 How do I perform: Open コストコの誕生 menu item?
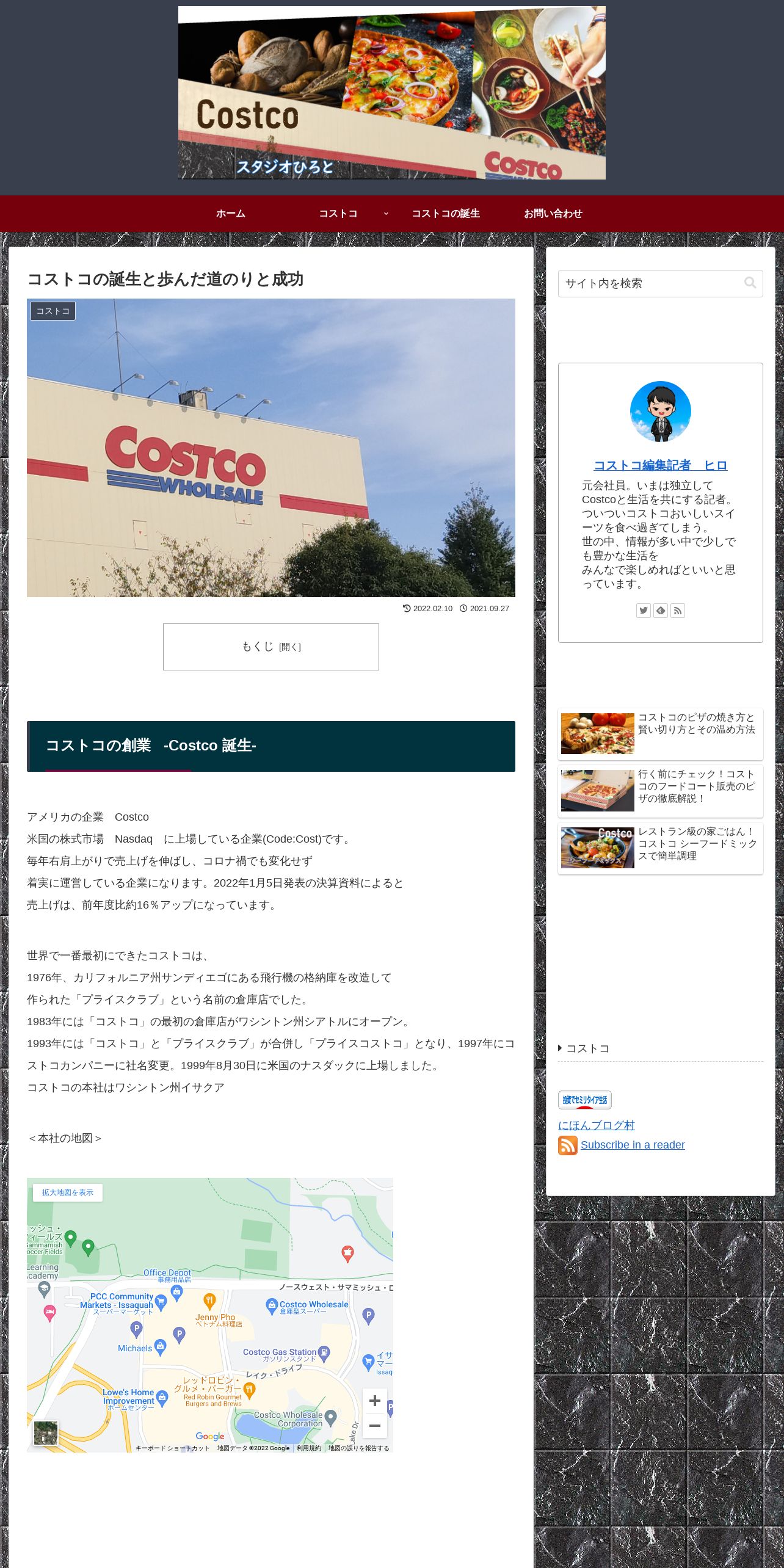(446, 213)
